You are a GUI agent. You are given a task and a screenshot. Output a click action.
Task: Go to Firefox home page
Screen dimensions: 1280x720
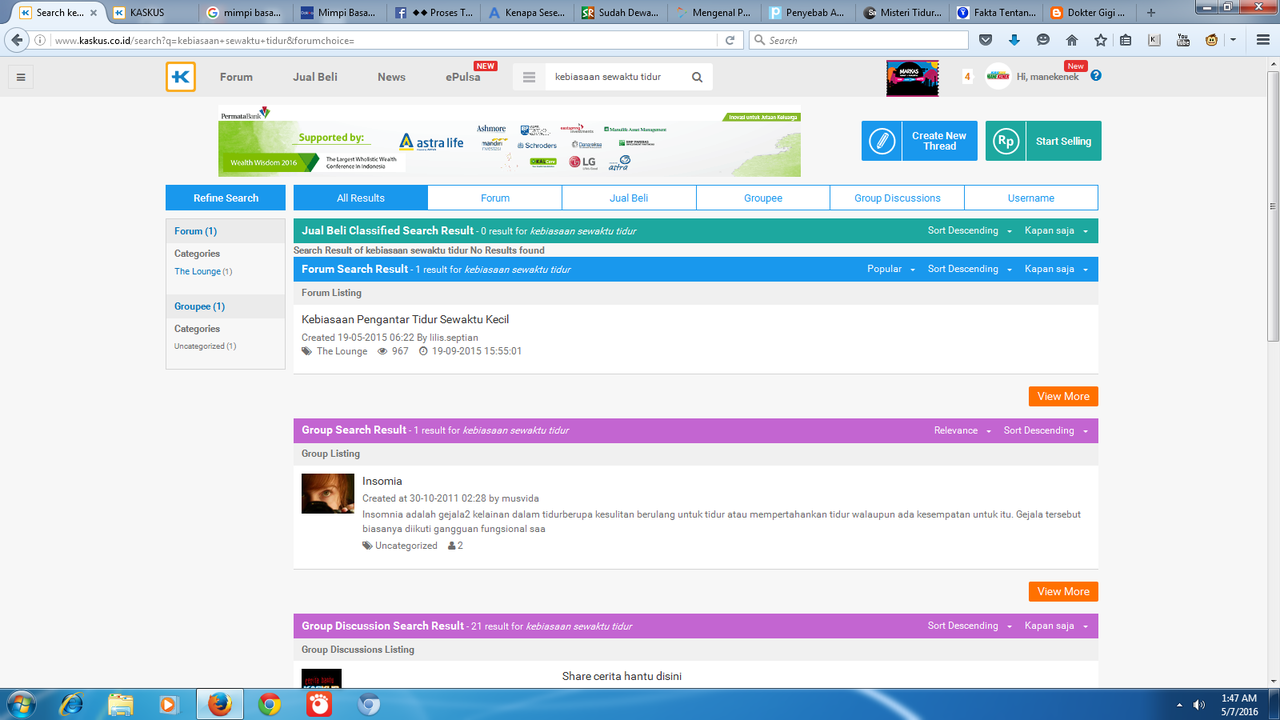tap(1072, 40)
